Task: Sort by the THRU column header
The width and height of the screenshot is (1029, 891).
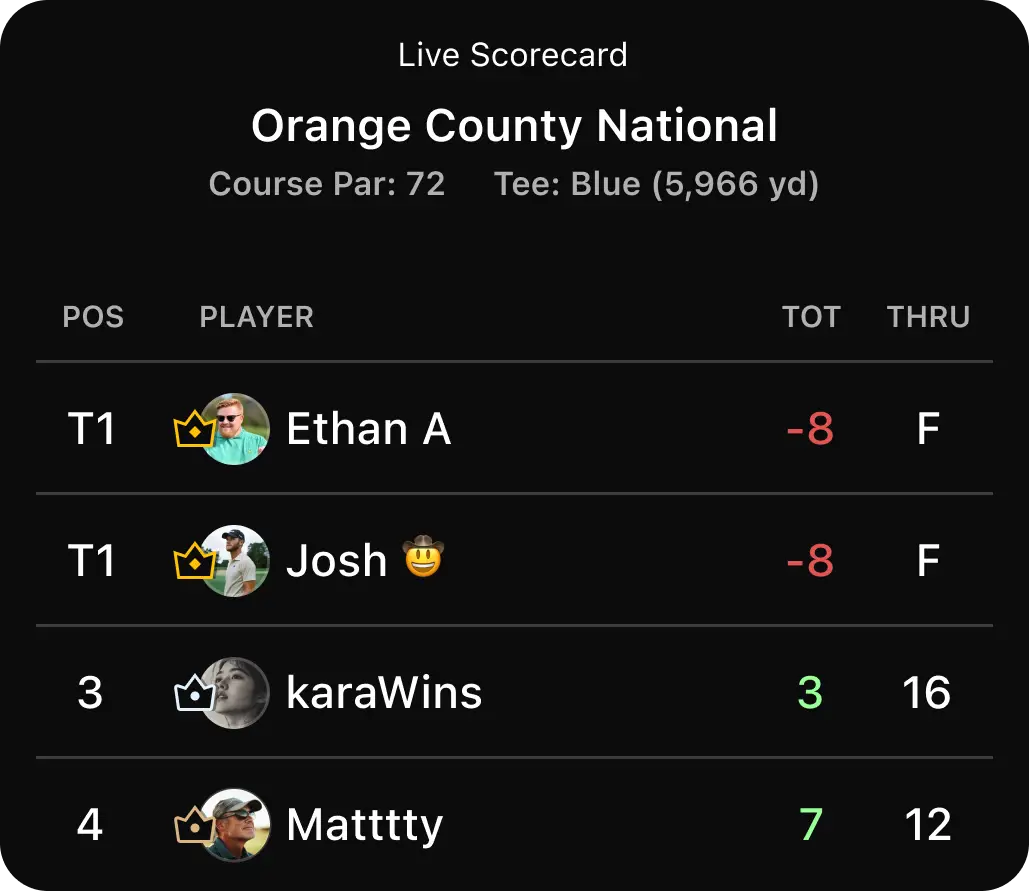Action: [929, 317]
